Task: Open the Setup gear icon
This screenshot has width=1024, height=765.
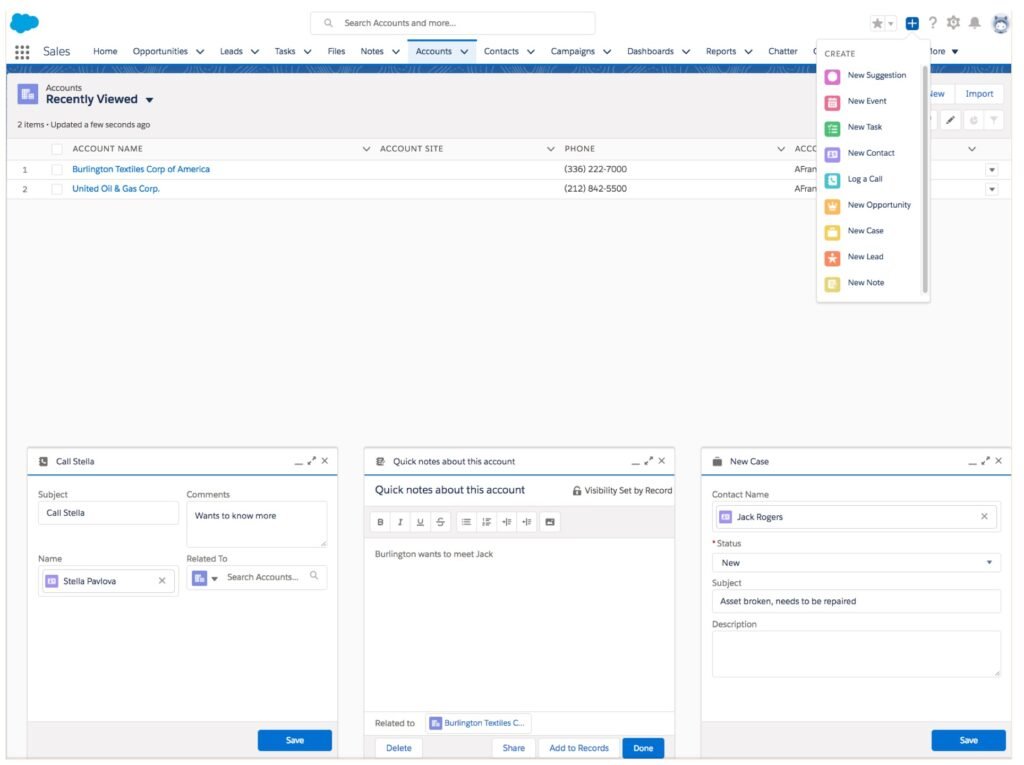Action: [x=953, y=23]
